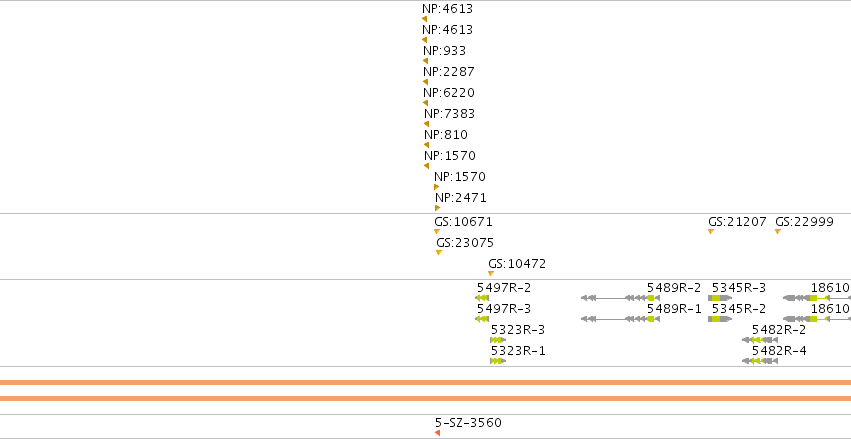This screenshot has height=439, width=851.
Task: Select the GS:10671 downward triangle marker
Action: coord(437,232)
